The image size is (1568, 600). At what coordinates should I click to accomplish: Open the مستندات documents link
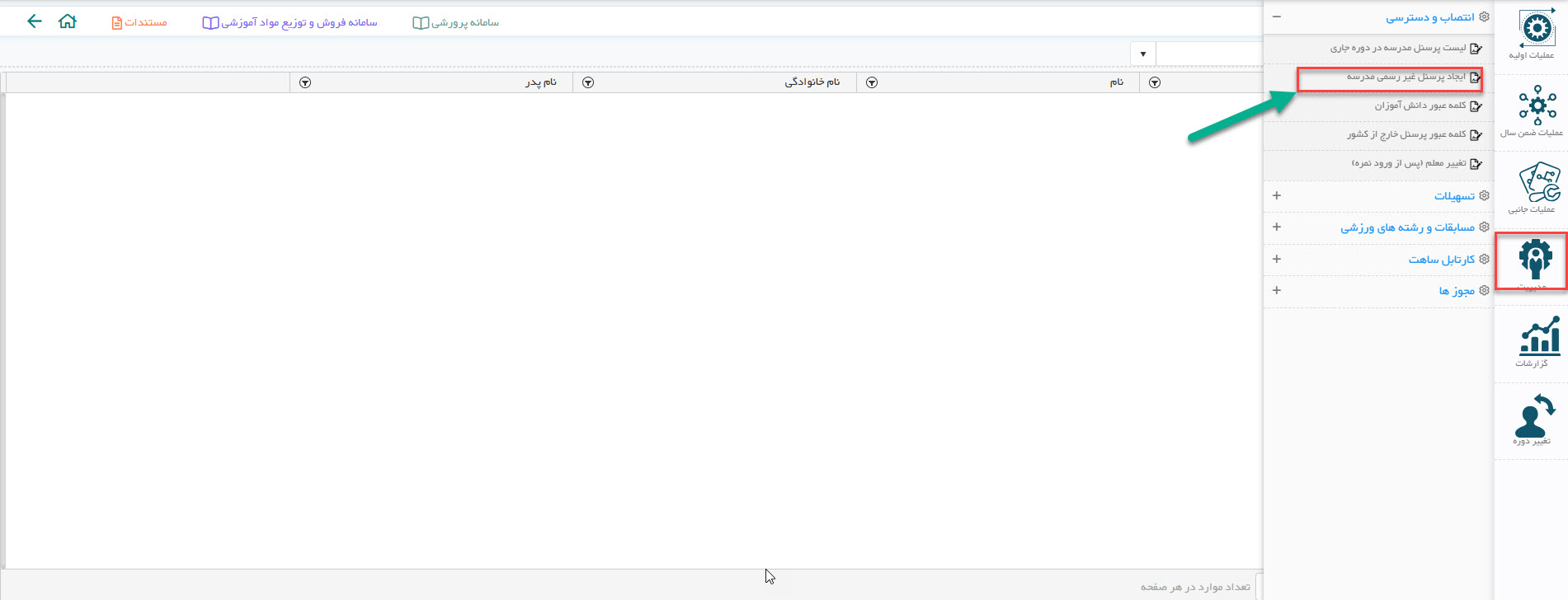tap(139, 22)
